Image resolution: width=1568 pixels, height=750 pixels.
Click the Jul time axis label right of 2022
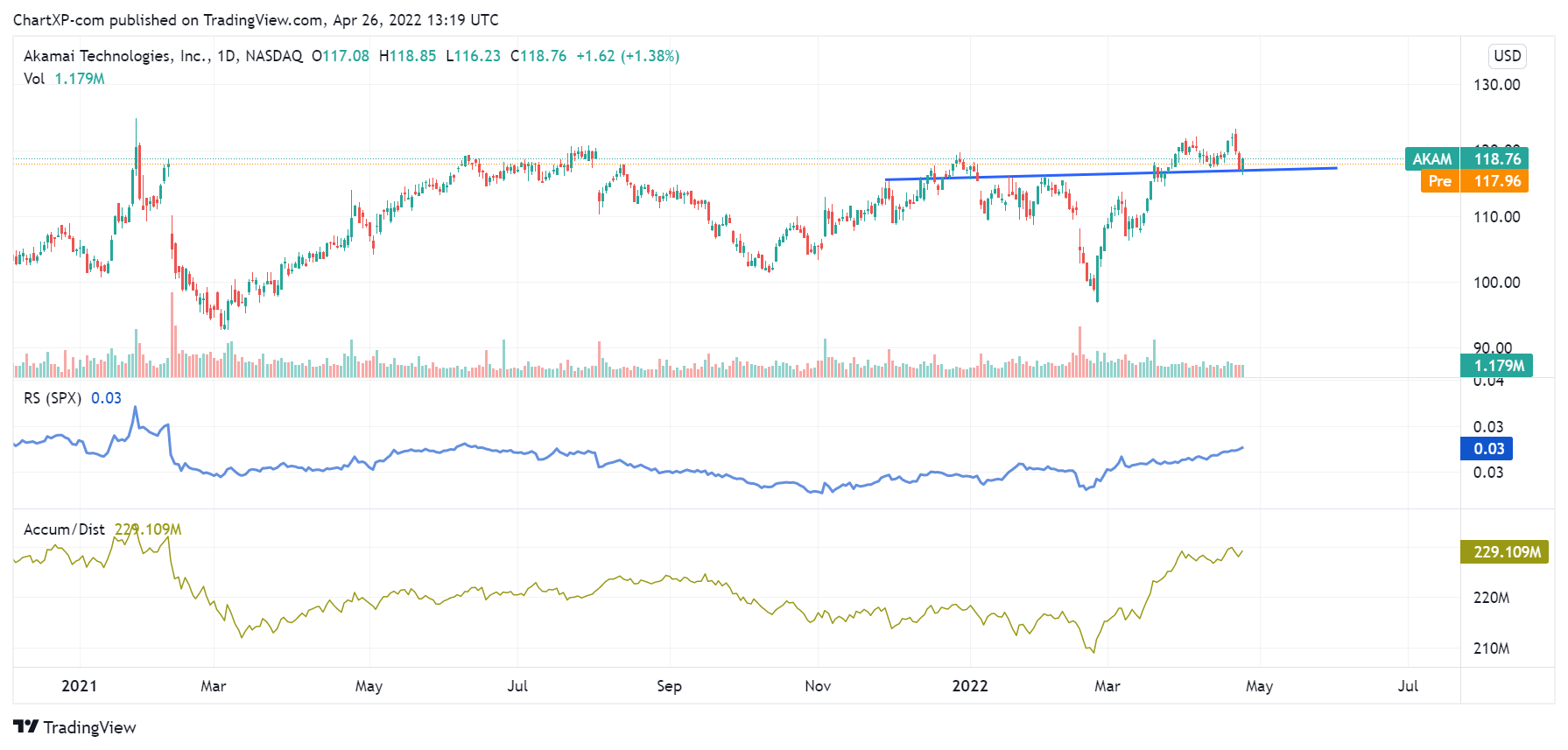1408,686
